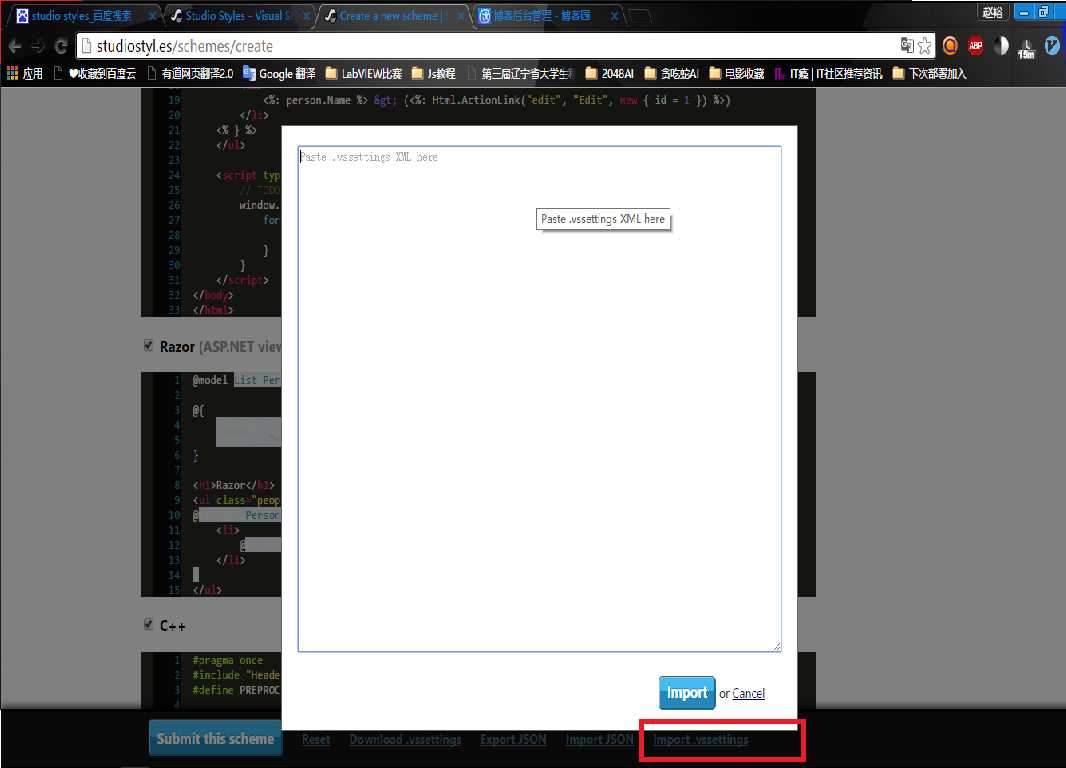This screenshot has height=768, width=1066.
Task: Click the half-moon contrast extension icon
Action: pos(1001,46)
